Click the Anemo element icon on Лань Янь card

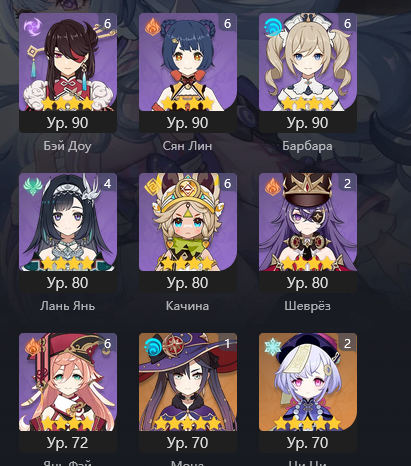click(x=33, y=187)
